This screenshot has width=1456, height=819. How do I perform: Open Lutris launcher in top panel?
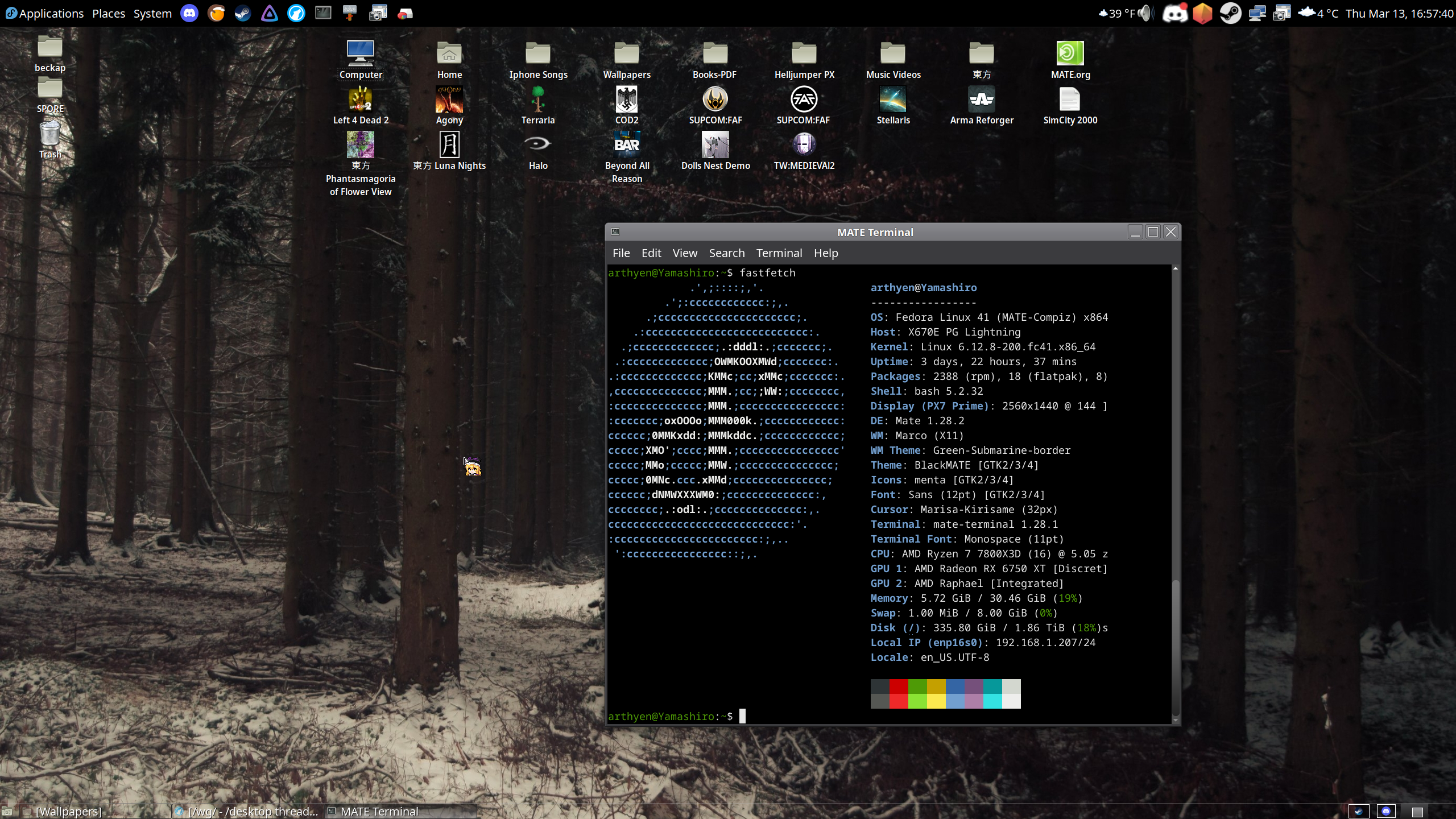click(216, 13)
